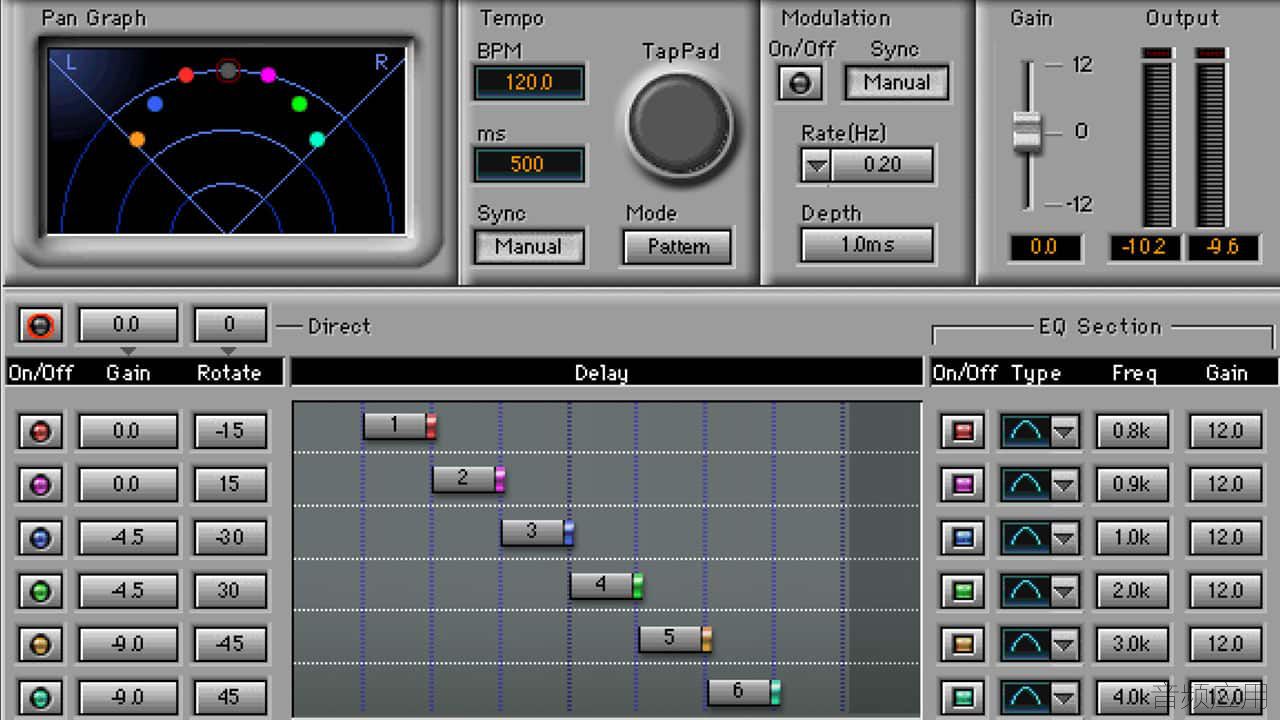Click the 1.0k EQ frequency value
The width and height of the screenshot is (1280, 720).
[x=1132, y=538]
